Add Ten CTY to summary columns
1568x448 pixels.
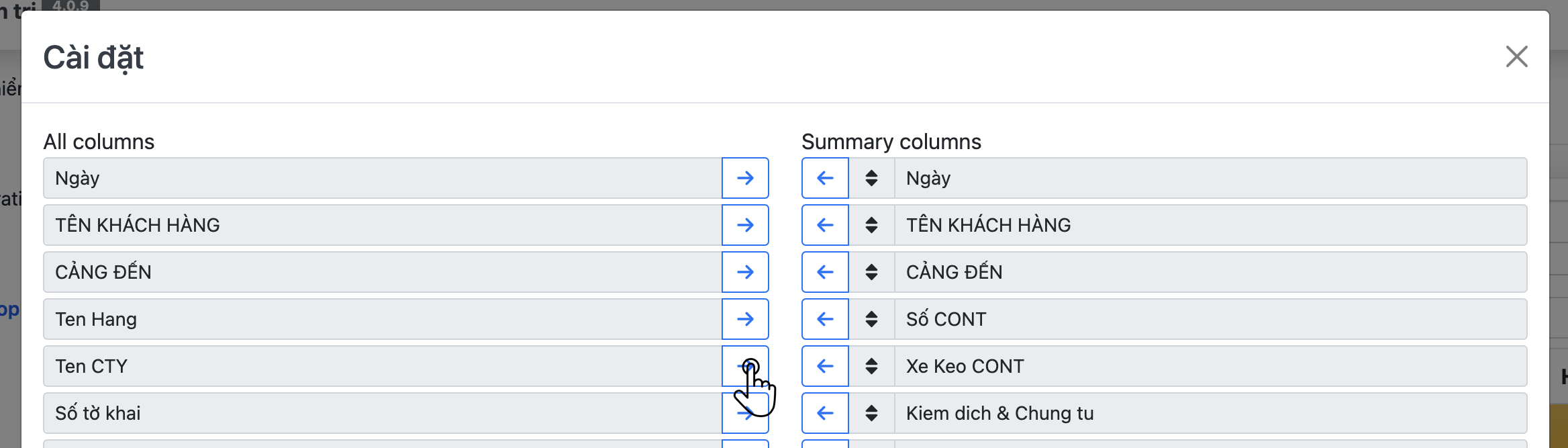745,366
